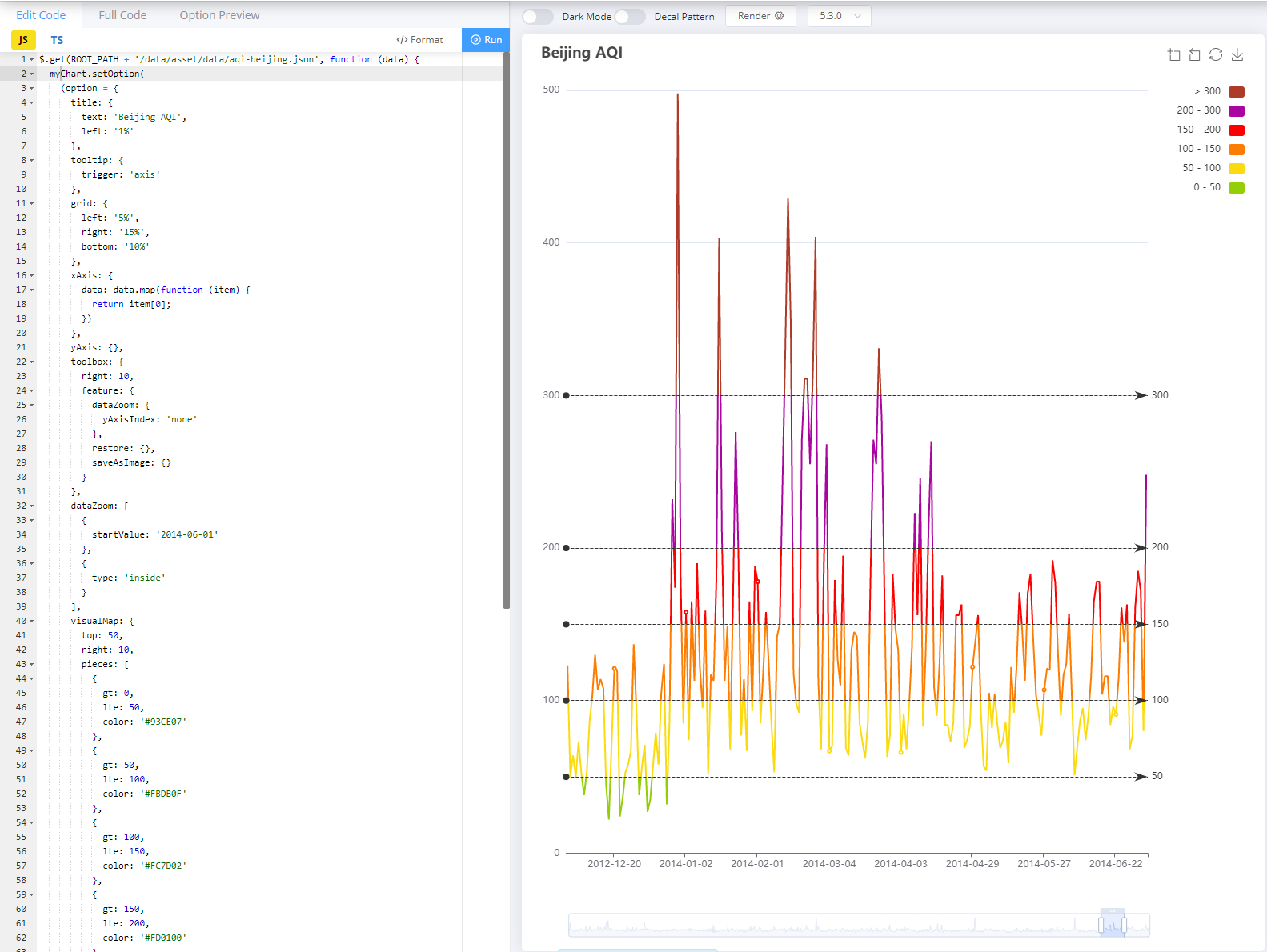Click the x-axis label 2014-04-29
Viewport: 1267px width, 952px height.
click(x=972, y=864)
